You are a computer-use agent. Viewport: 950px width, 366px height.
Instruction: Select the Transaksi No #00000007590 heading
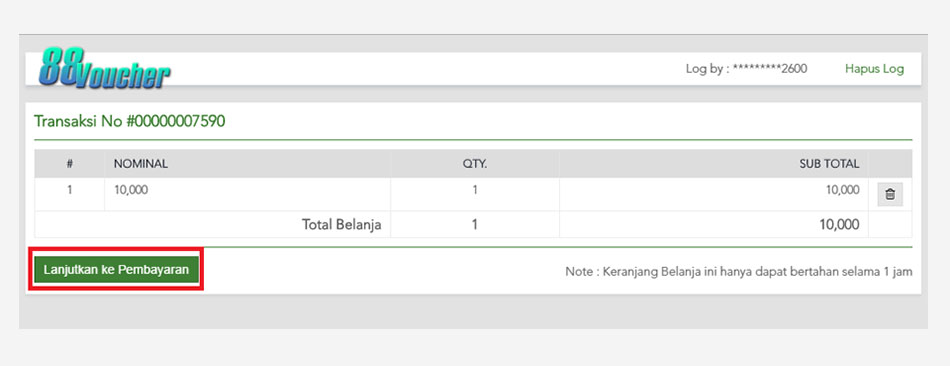(130, 121)
